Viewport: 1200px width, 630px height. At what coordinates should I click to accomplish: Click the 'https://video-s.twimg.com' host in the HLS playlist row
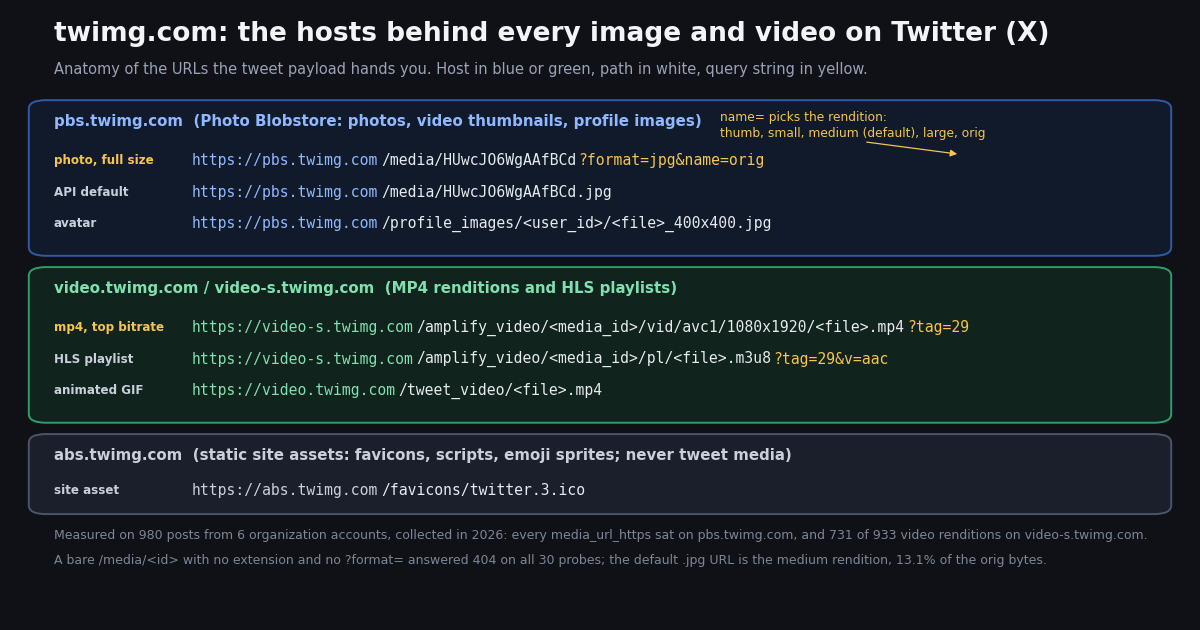click(302, 359)
